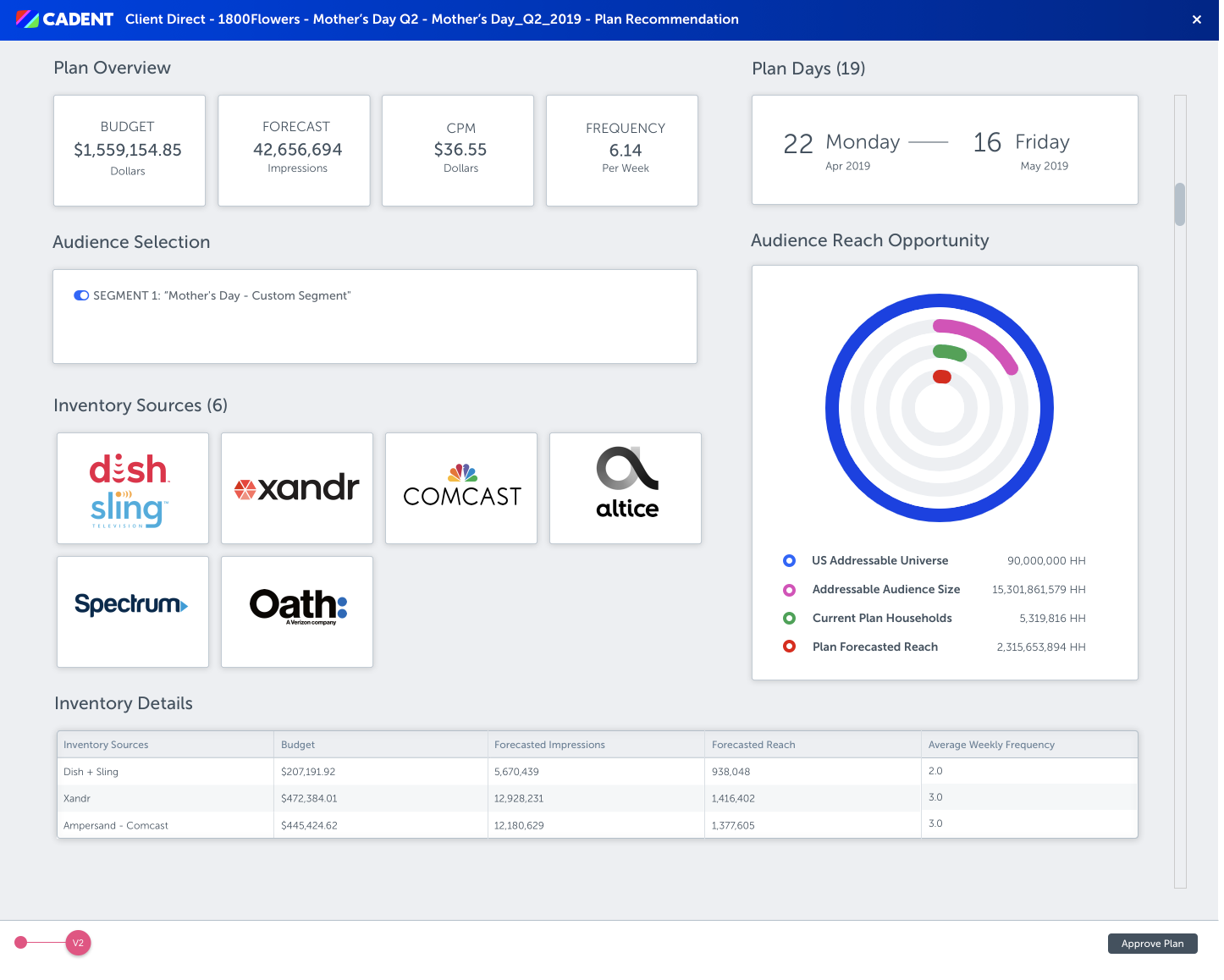Image resolution: width=1224 pixels, height=980 pixels.
Task: Select the Xandr inventory source card
Action: tap(297, 488)
